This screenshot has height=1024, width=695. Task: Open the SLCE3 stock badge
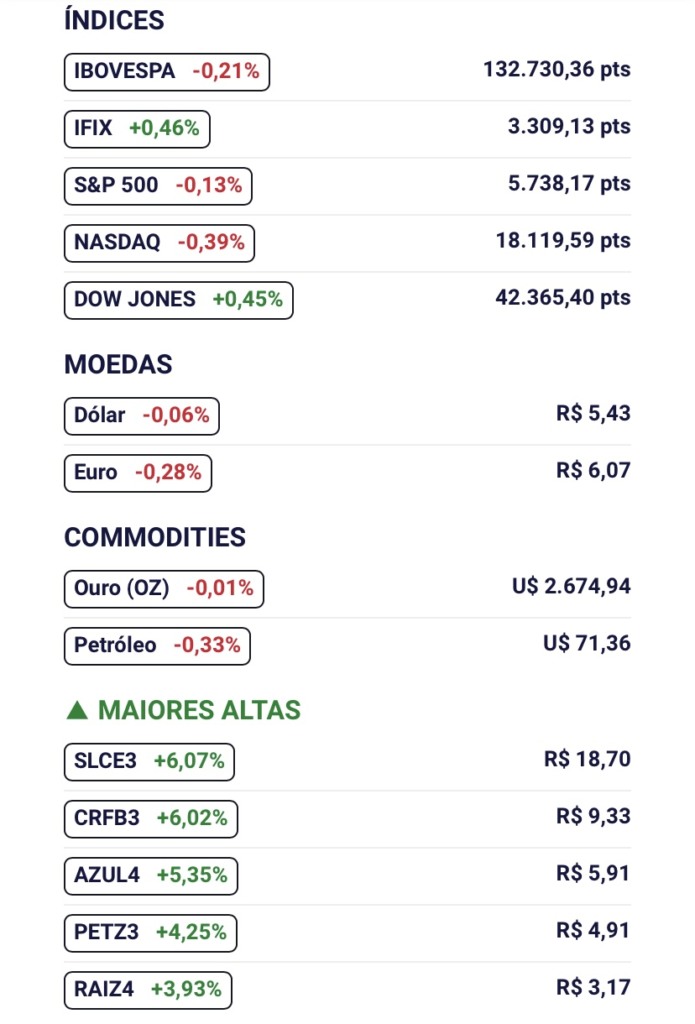tap(149, 761)
